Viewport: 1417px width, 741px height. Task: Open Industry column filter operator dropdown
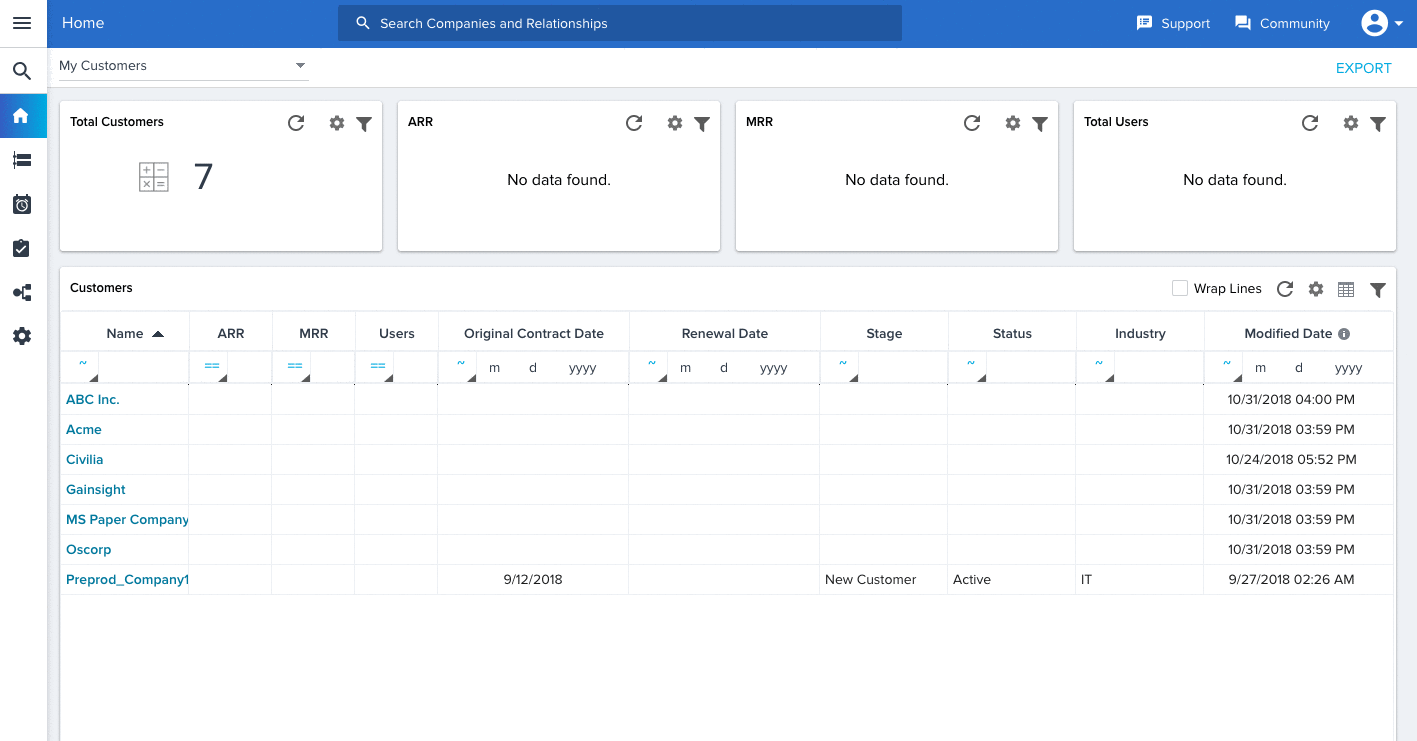1098,367
